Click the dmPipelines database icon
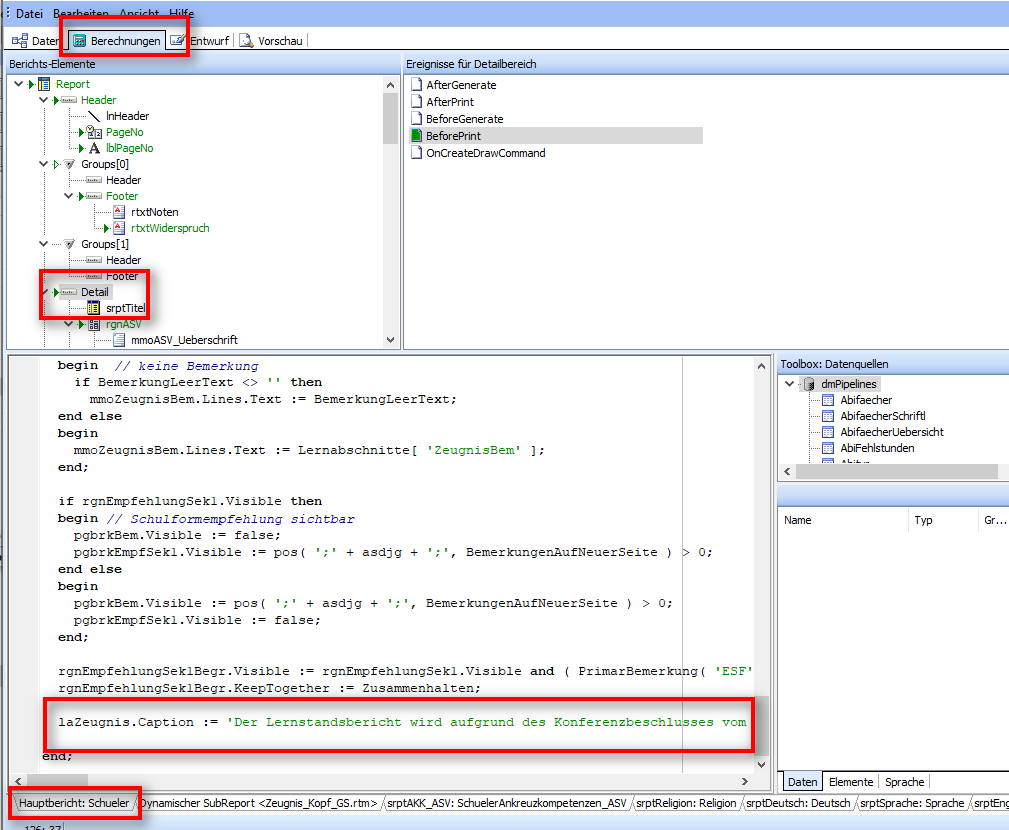 point(809,384)
